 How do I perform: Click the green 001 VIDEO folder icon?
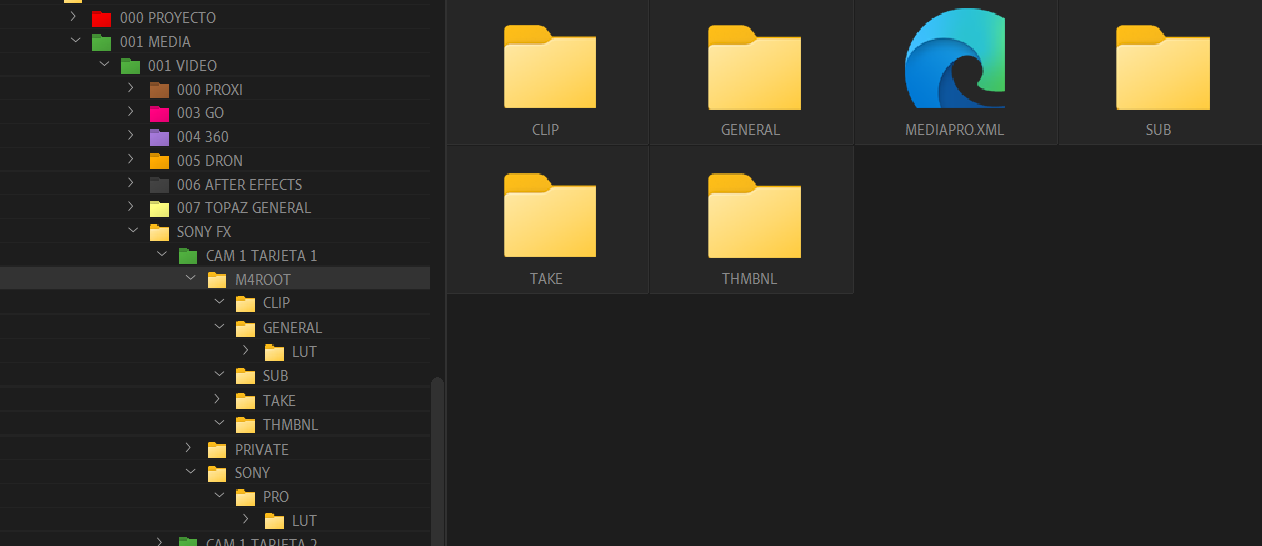point(130,66)
